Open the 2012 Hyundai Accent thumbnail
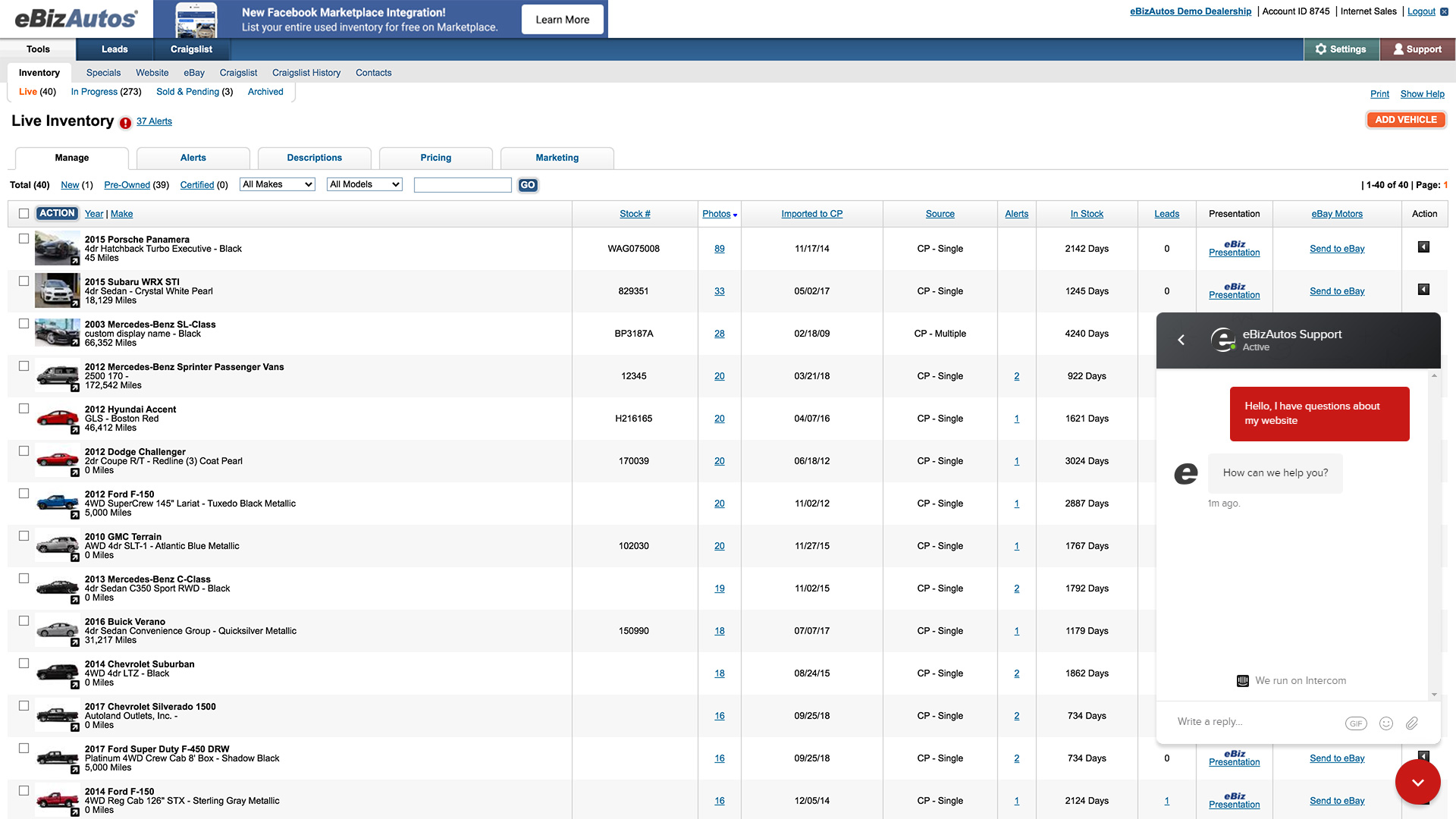The image size is (1456, 819). (x=58, y=418)
